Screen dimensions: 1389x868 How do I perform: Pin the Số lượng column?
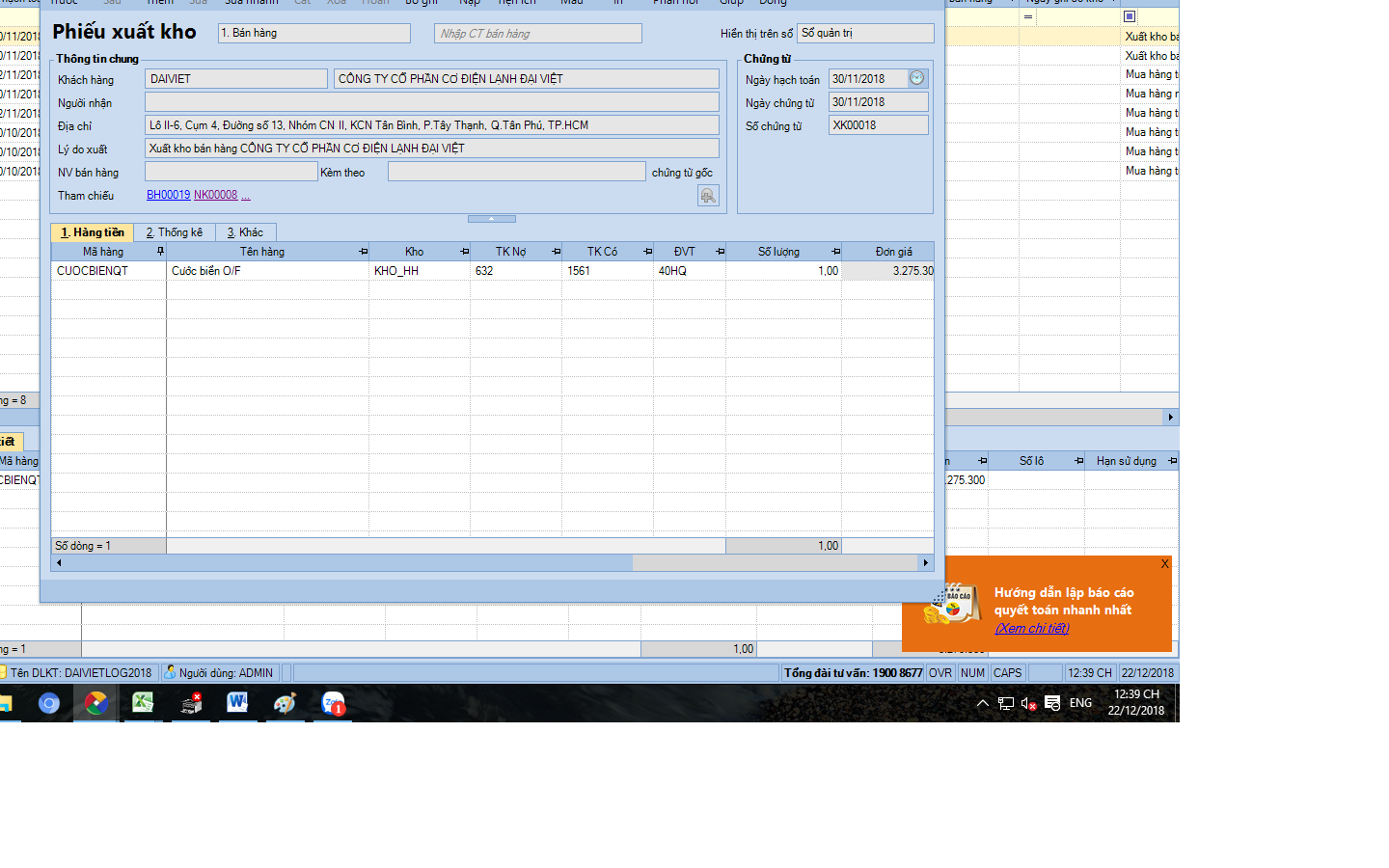(835, 252)
